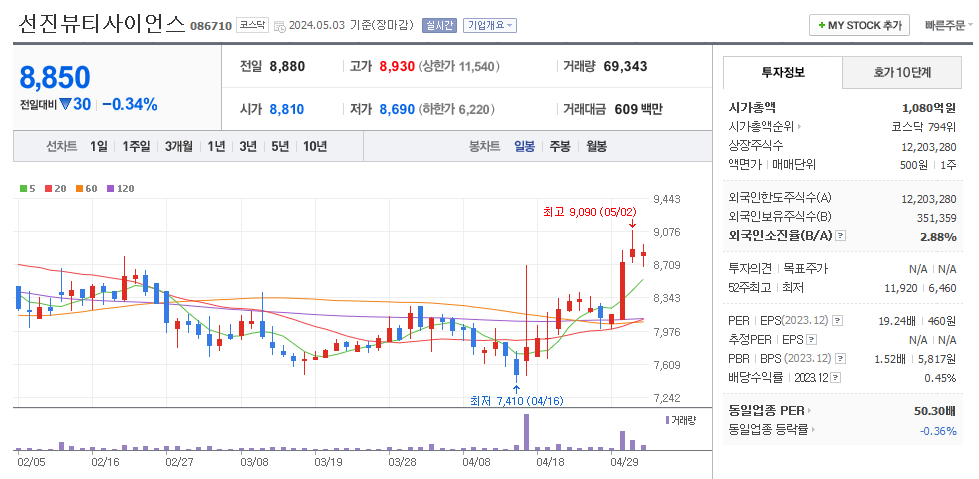Click the arrow beside 시가총액순위
Screen dimensions: 979x479
tap(799, 127)
